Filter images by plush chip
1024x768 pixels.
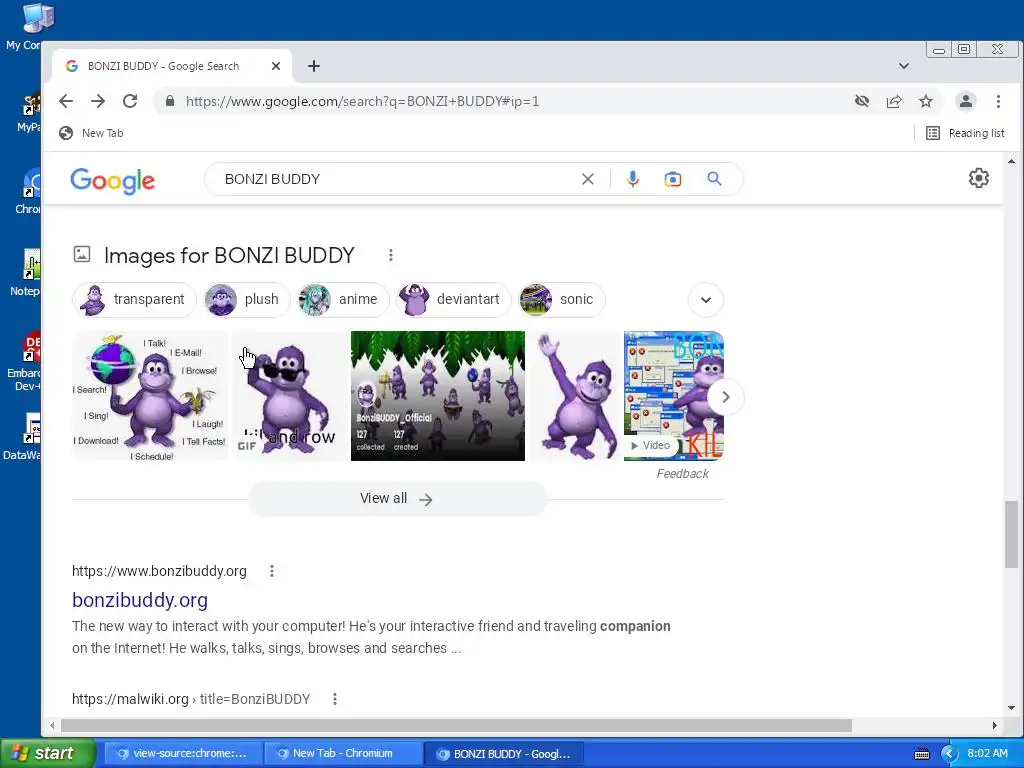(x=247, y=300)
